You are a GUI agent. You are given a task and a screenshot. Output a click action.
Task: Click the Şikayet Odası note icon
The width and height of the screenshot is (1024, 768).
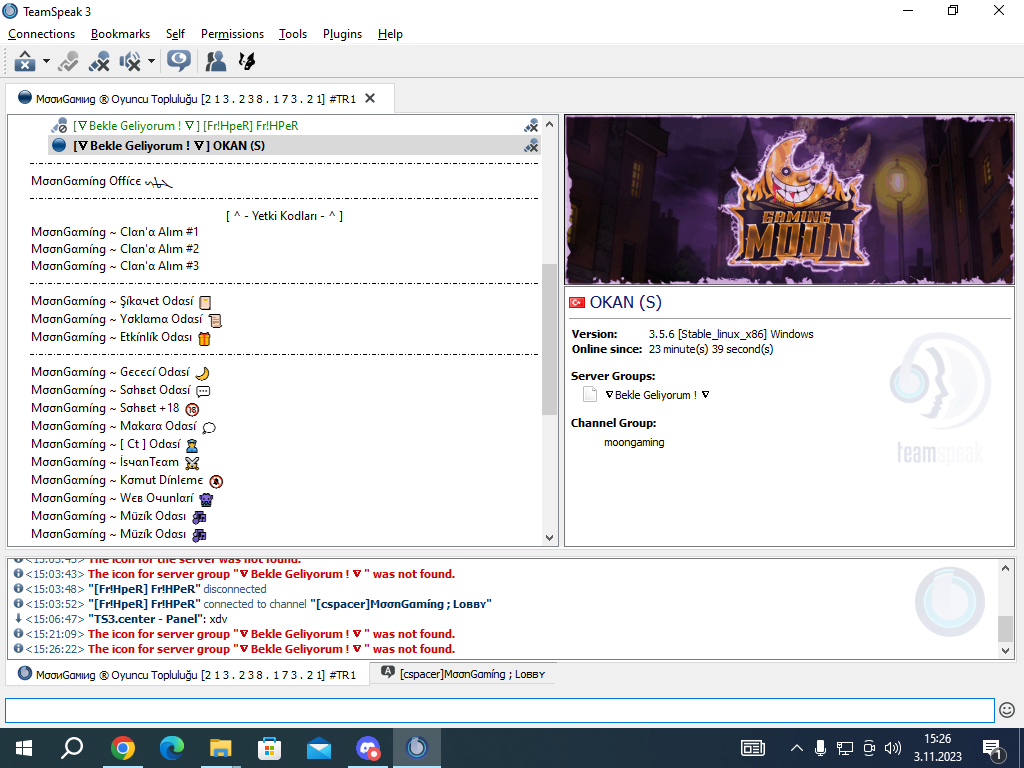point(205,302)
